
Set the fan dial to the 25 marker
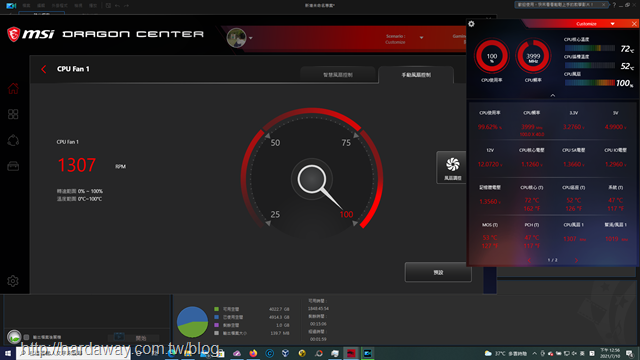pos(275,215)
